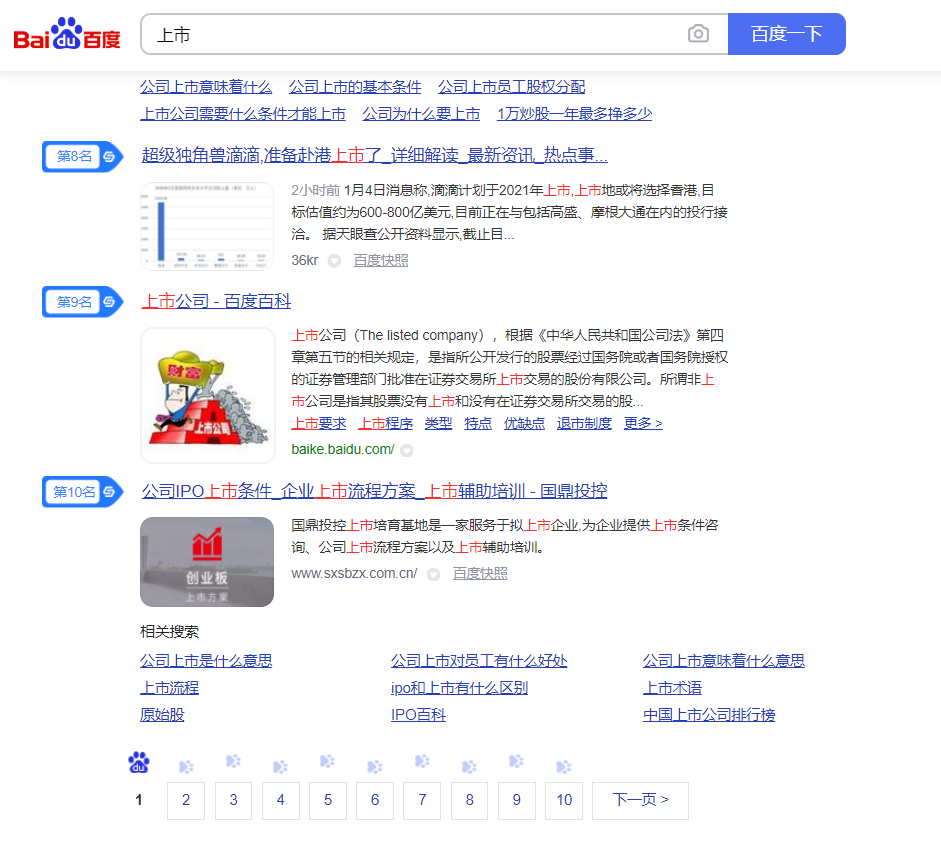Image resolution: width=941 pixels, height=852 pixels.
Task: Click the baike.baidu.com/ source URL
Action: pos(343,449)
